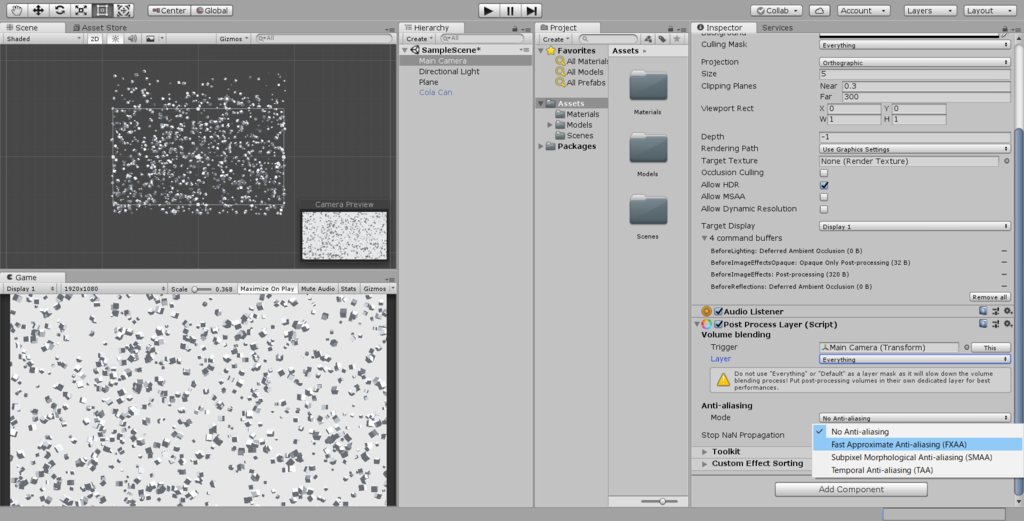Switch to Services tab
The height and width of the screenshot is (521, 1024).
(777, 27)
